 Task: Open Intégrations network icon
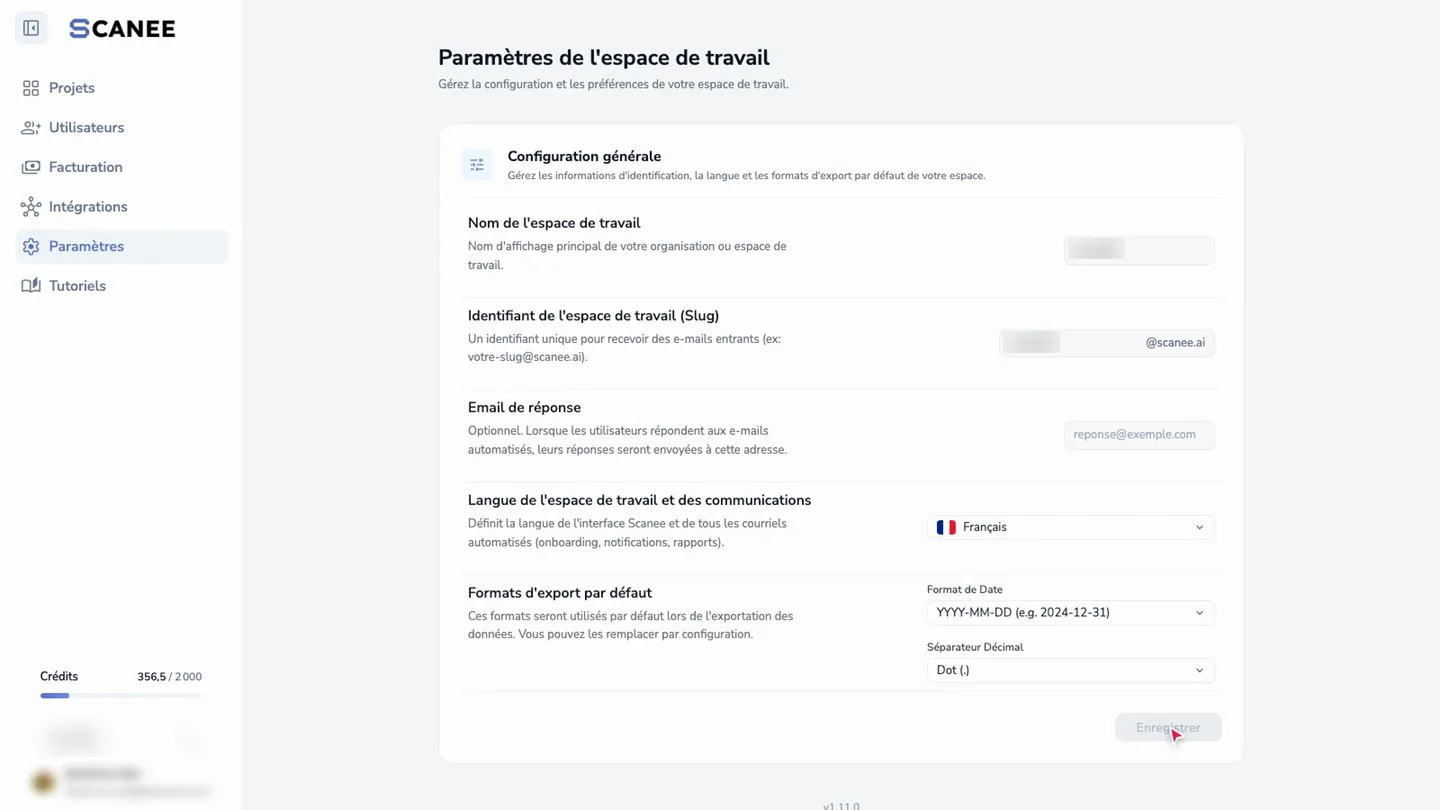[x=31, y=207]
